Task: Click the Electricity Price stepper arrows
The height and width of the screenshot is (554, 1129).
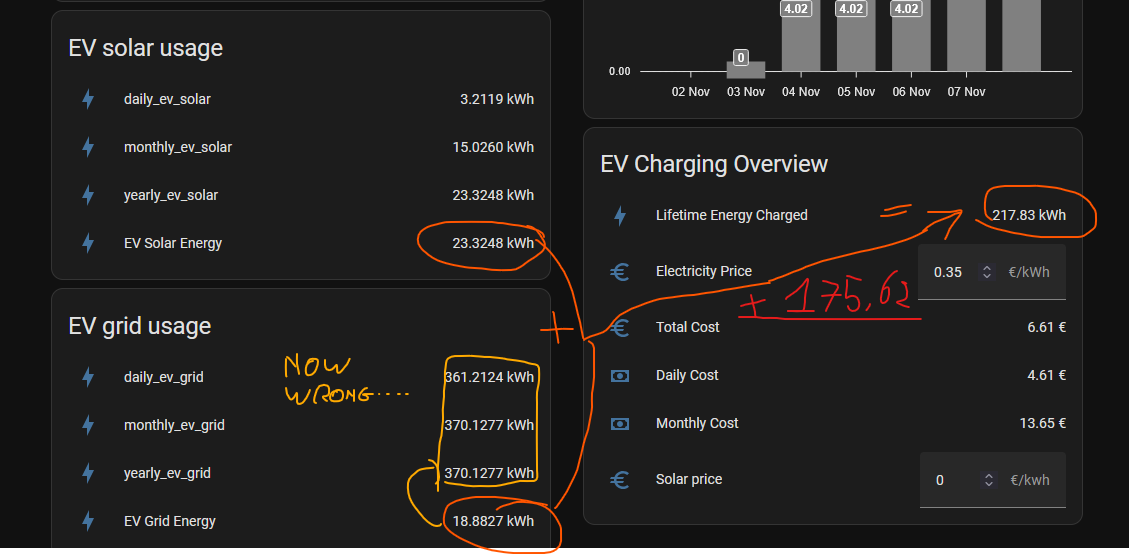Action: 987,272
